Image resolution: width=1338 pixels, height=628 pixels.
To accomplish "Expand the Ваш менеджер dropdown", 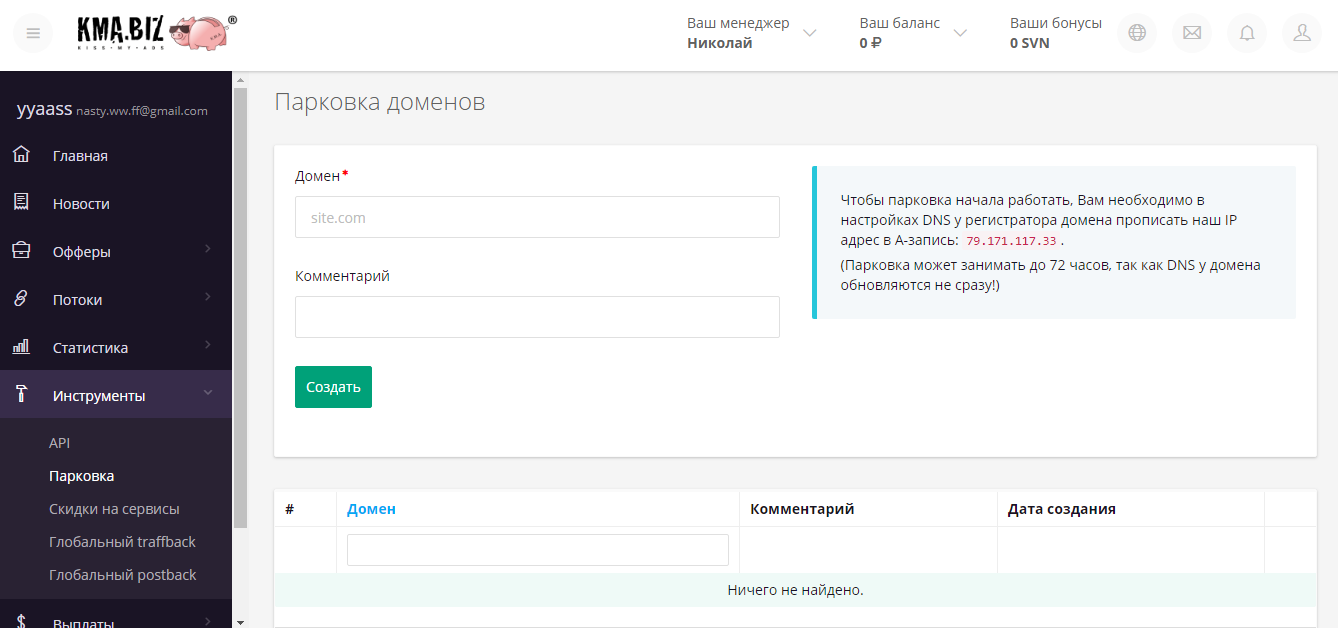I will (810, 32).
